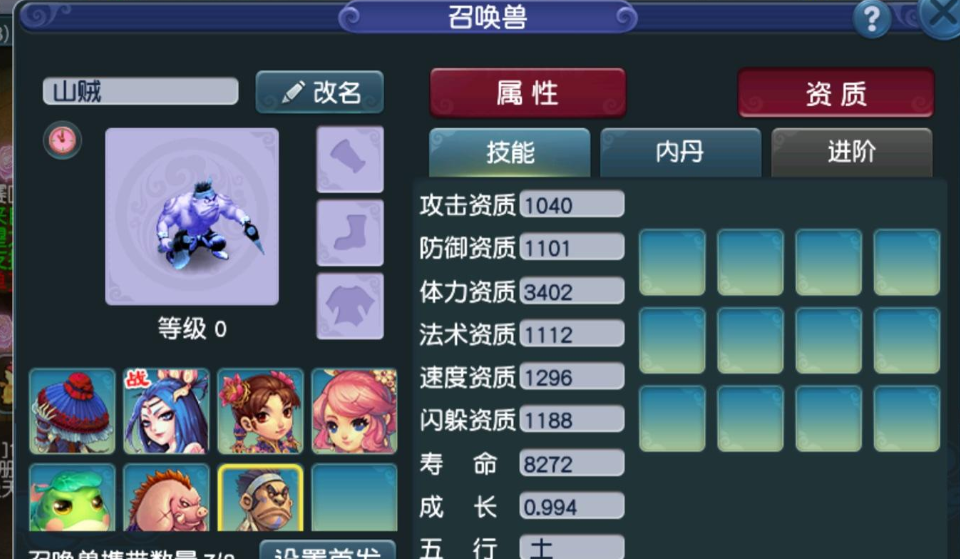960x559 pixels.
Task: Click the 属性 button
Action: 528,93
